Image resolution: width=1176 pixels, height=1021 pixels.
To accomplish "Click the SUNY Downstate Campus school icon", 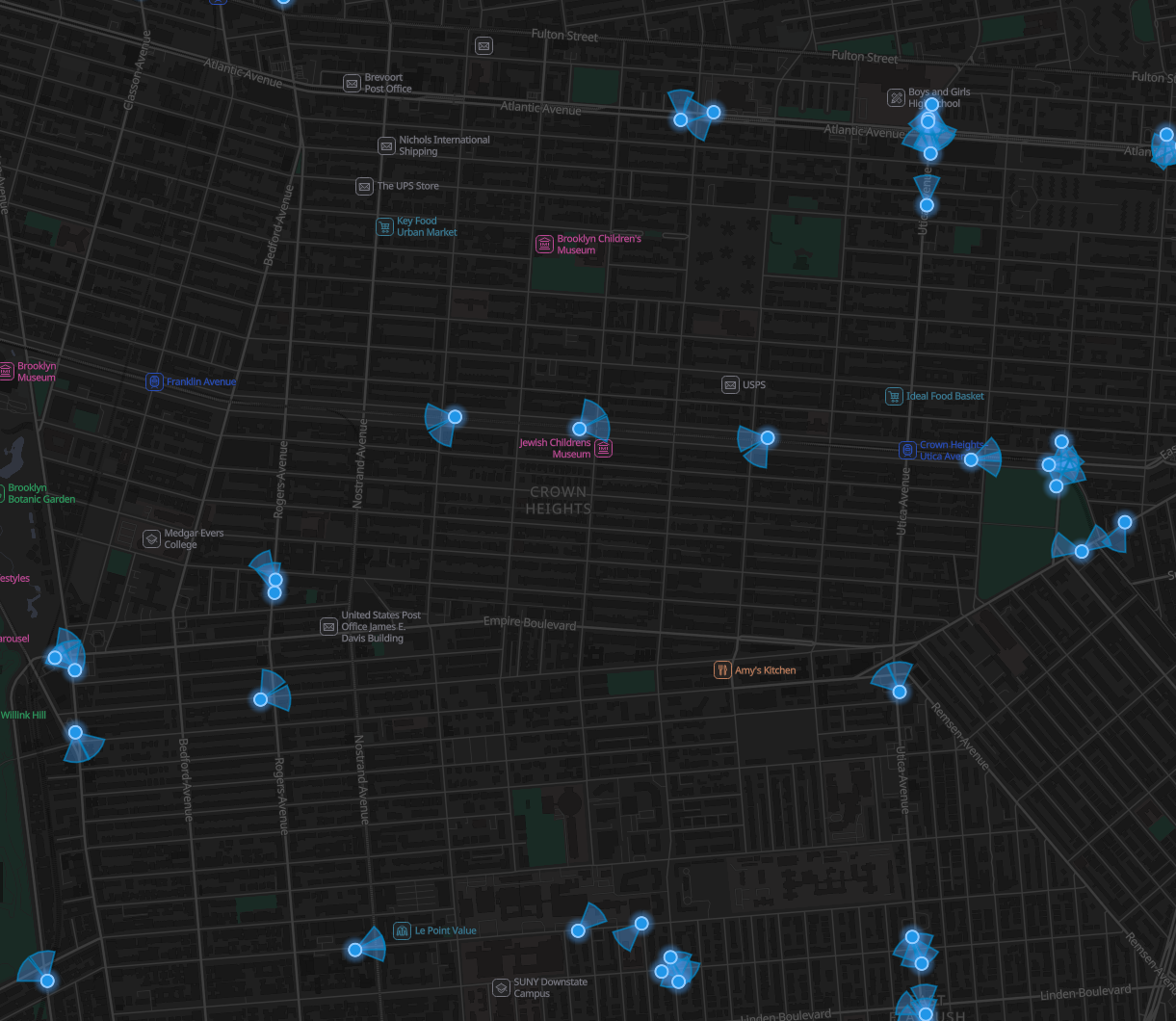I will click(501, 987).
